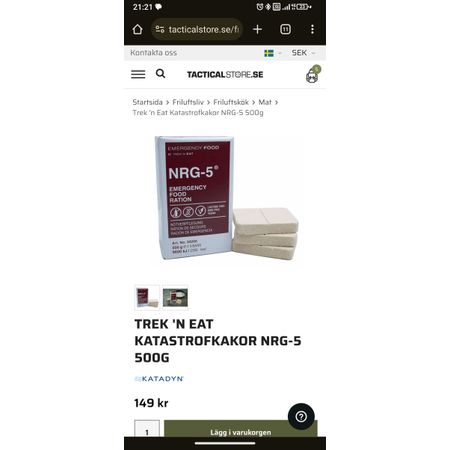Viewport: 450px width, 450px height.
Task: Click the Kontakta oss link
Action: pyautogui.click(x=154, y=53)
